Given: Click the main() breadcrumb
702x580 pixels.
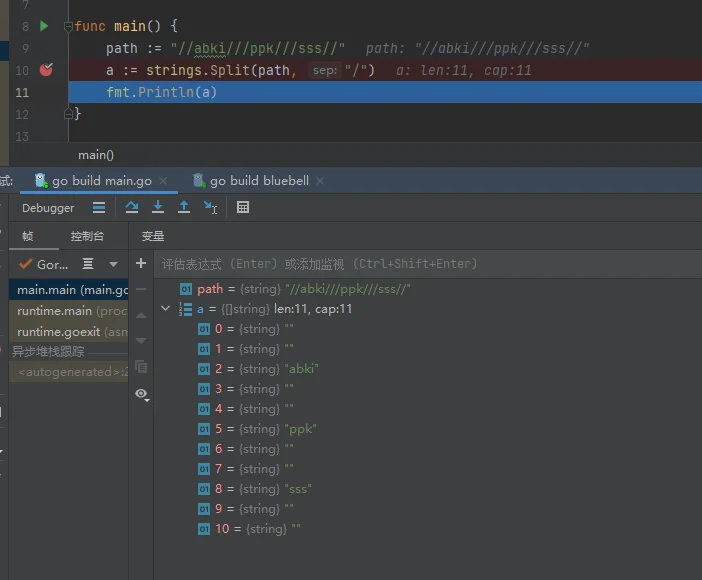Looking at the screenshot, I should pos(96,155).
